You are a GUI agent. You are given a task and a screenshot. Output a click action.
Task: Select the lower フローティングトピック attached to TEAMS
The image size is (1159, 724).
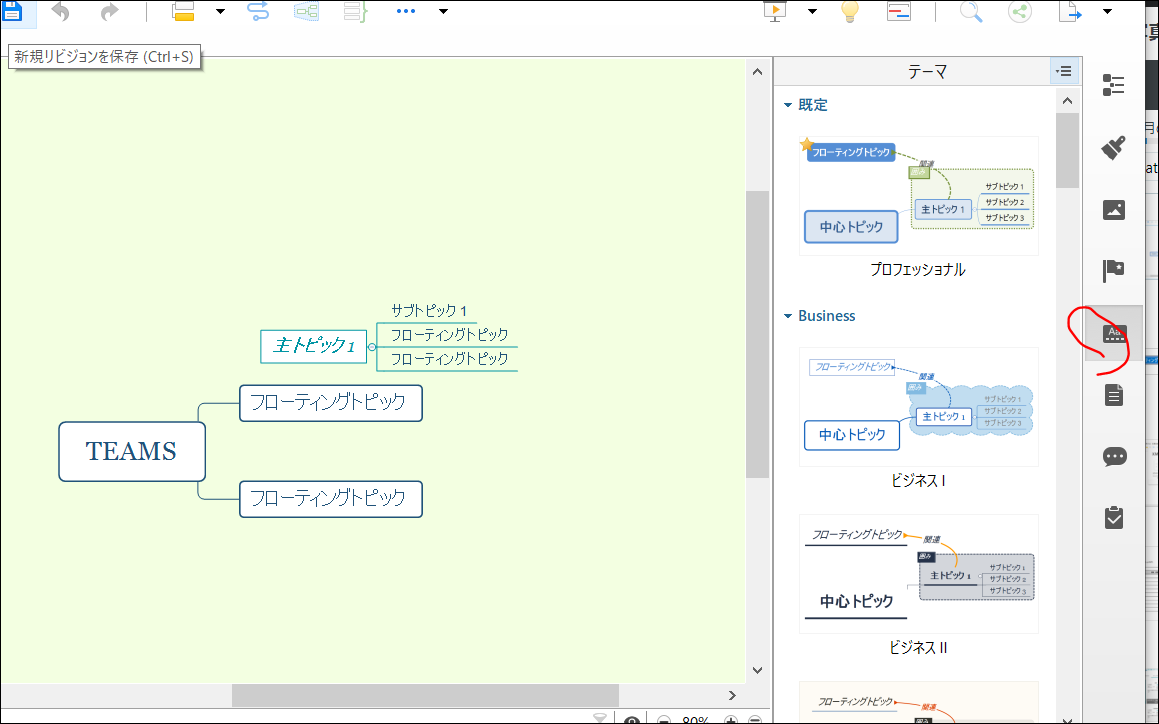[330, 499]
